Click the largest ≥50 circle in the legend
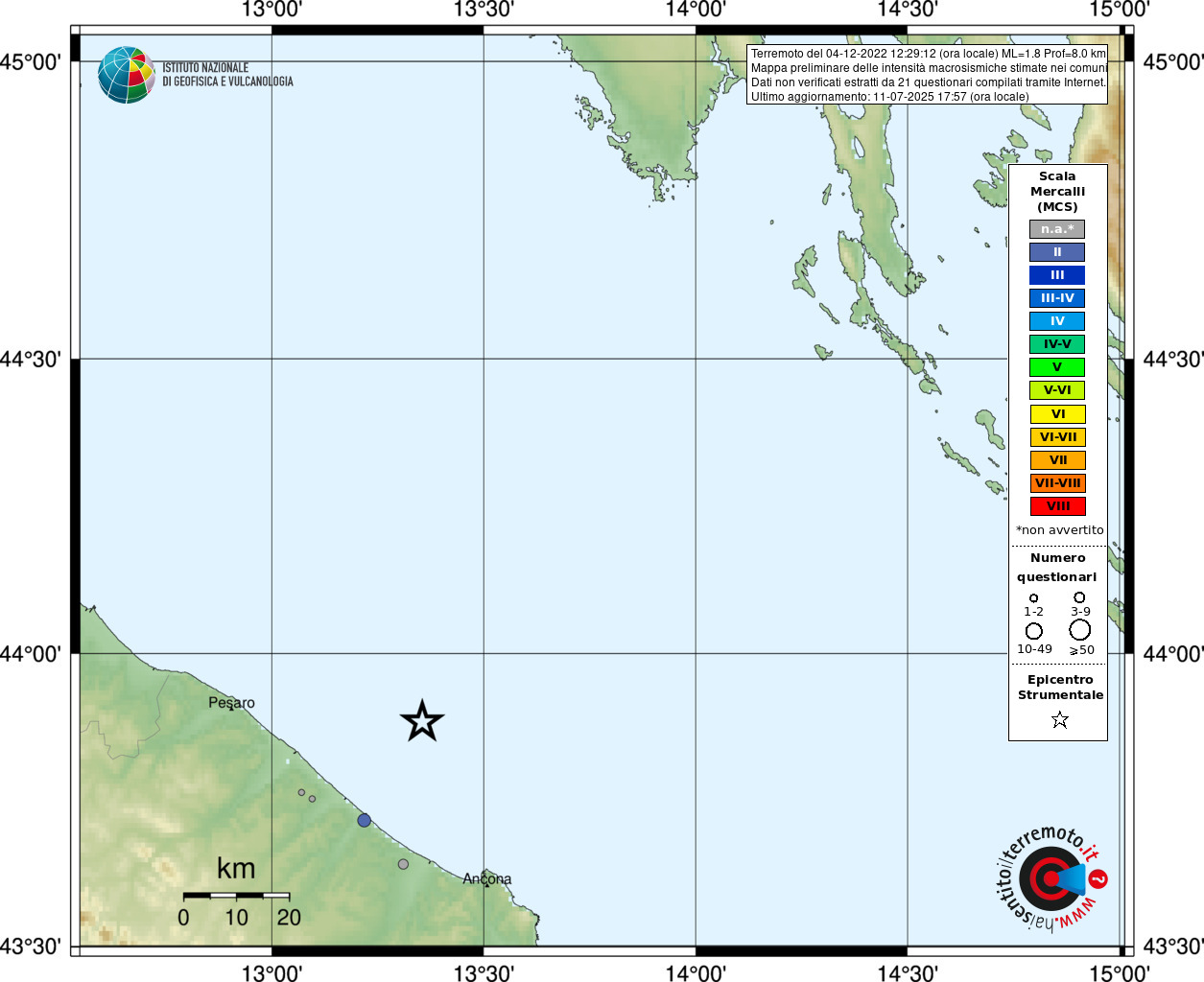 pyautogui.click(x=1080, y=630)
